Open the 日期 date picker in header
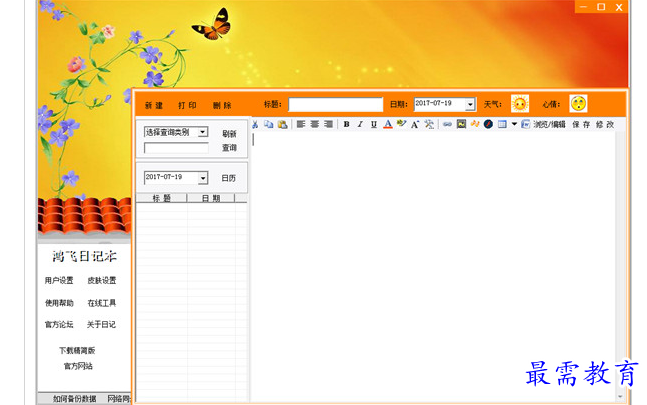 tap(470, 104)
